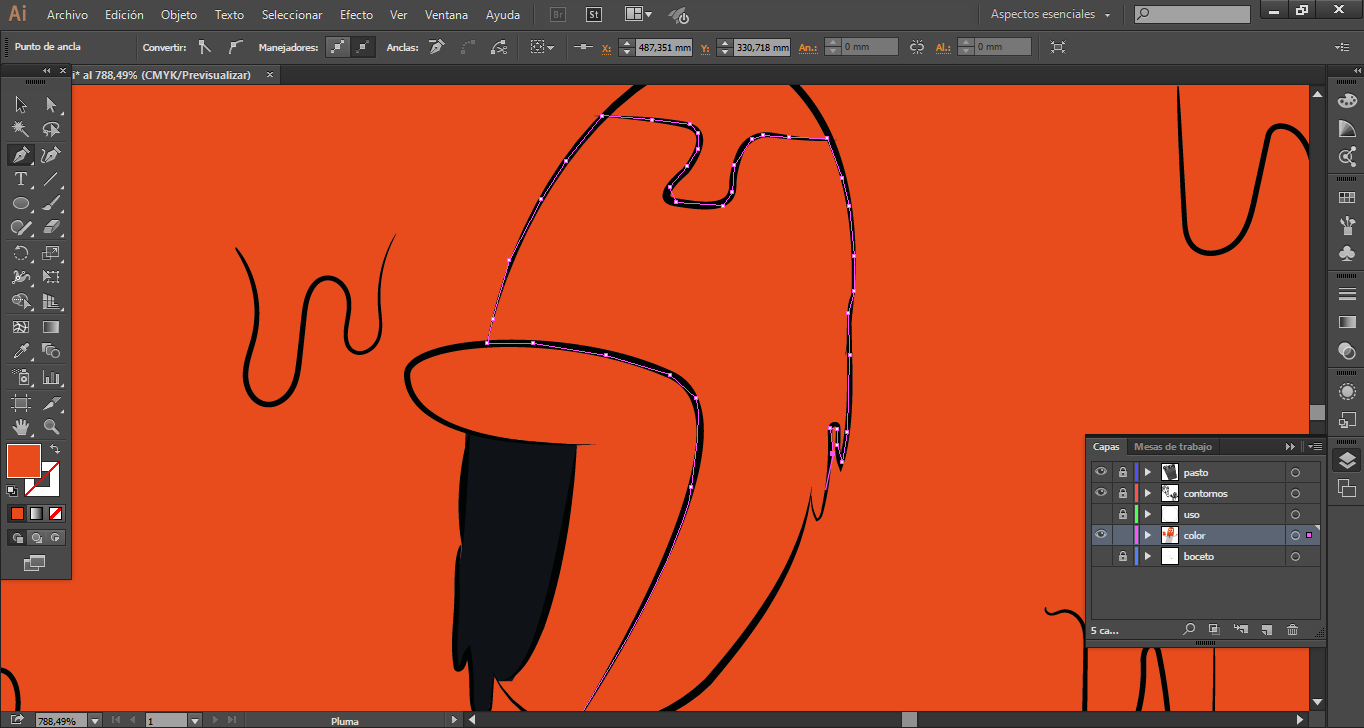
Task: Pick the Eyedropper tool
Action: click(x=20, y=352)
